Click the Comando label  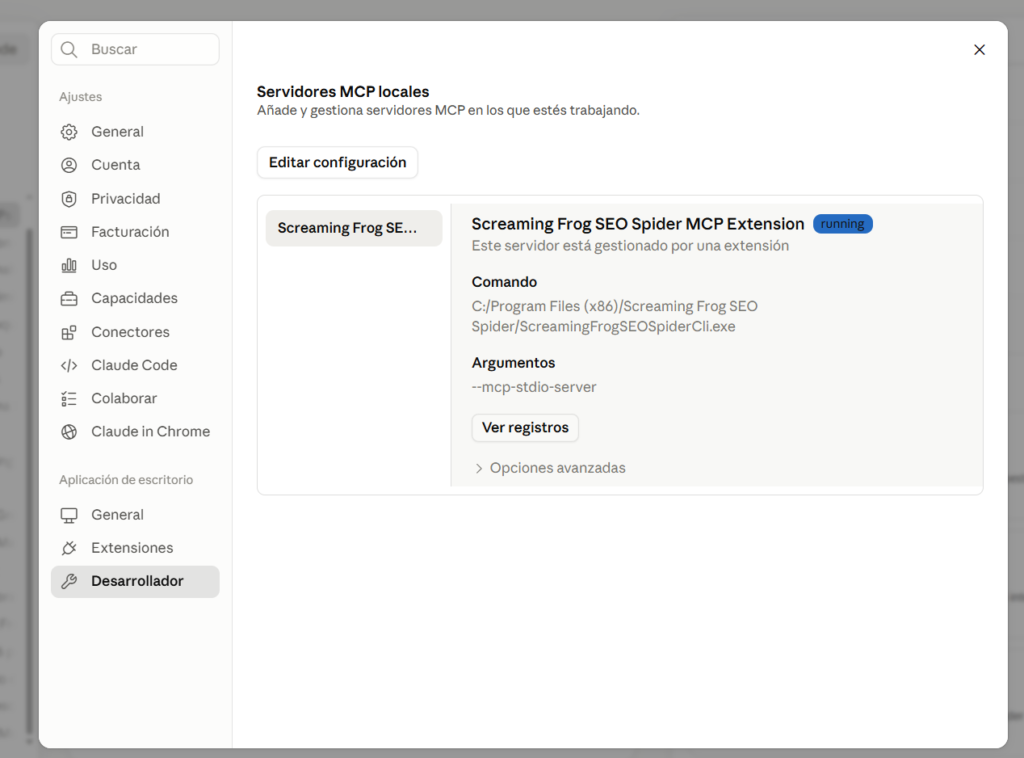point(504,282)
